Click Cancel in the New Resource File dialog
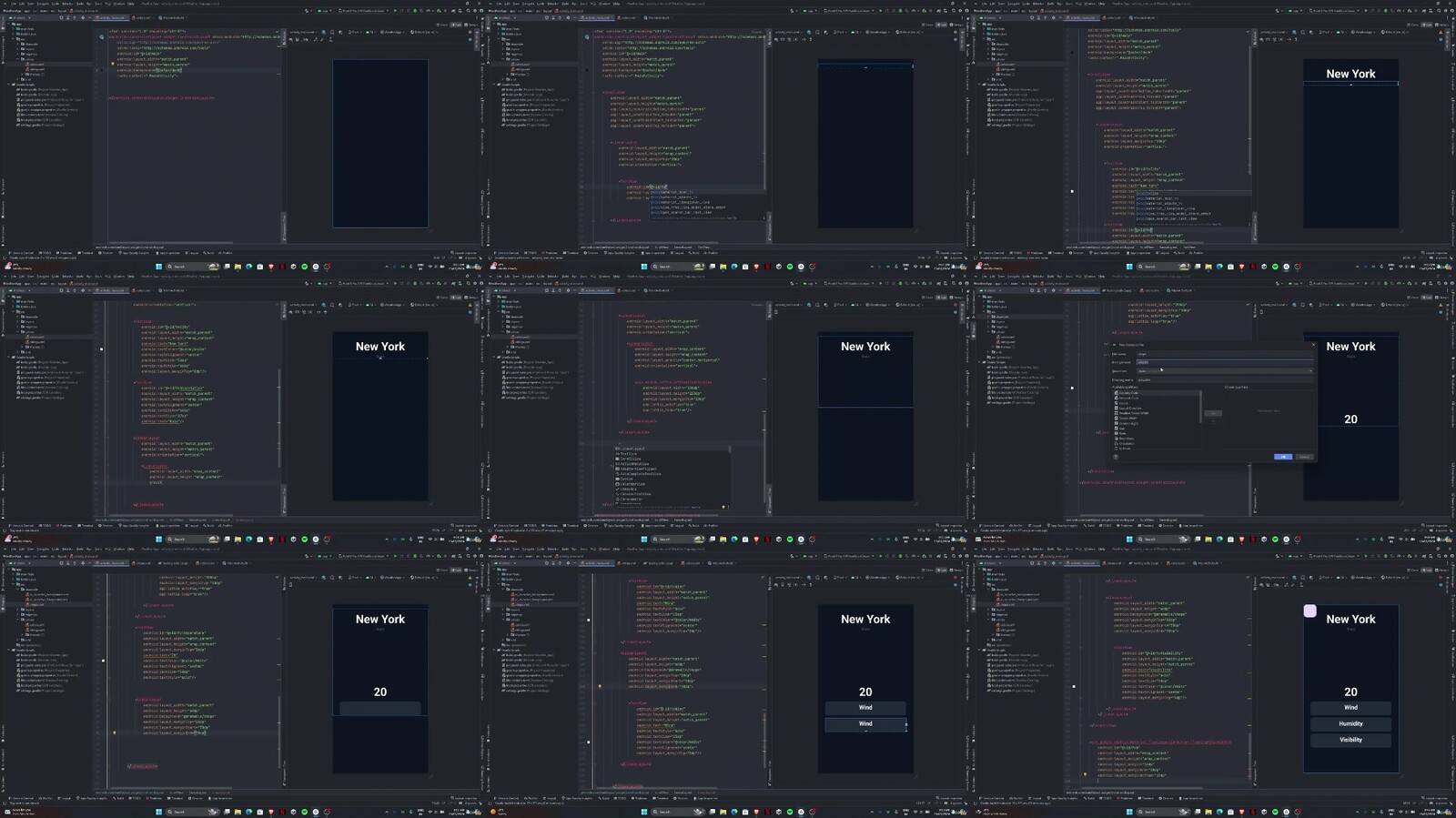This screenshot has width=1456, height=818. [x=1304, y=457]
